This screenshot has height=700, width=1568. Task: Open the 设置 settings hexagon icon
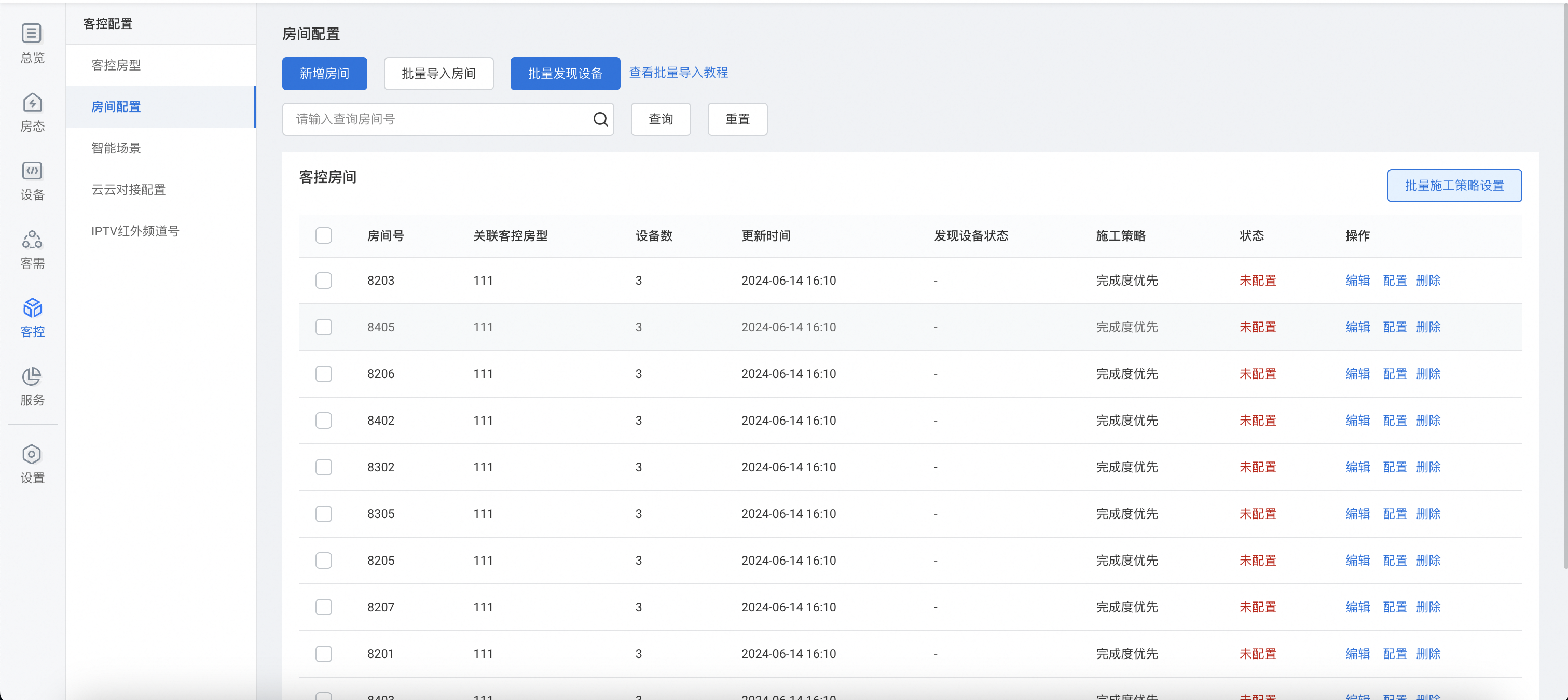(x=32, y=454)
